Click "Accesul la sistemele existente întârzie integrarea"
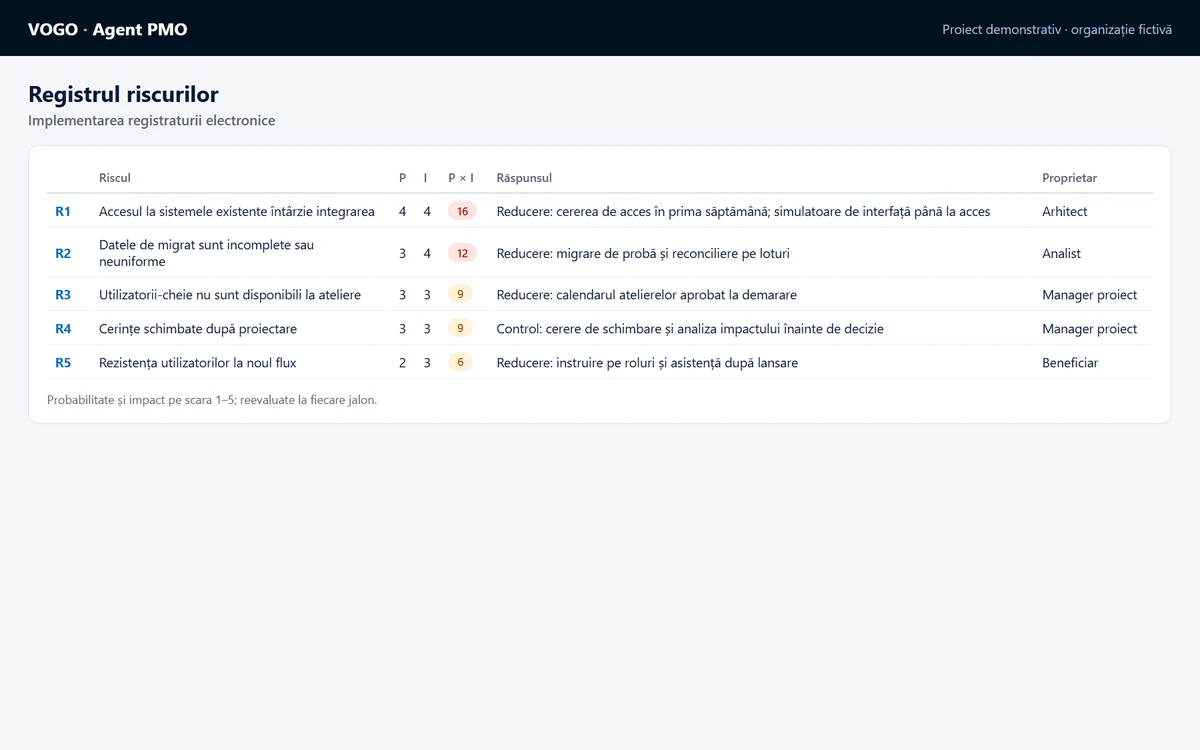Screen dimensions: 1200x750 pyautogui.click(x=237, y=212)
